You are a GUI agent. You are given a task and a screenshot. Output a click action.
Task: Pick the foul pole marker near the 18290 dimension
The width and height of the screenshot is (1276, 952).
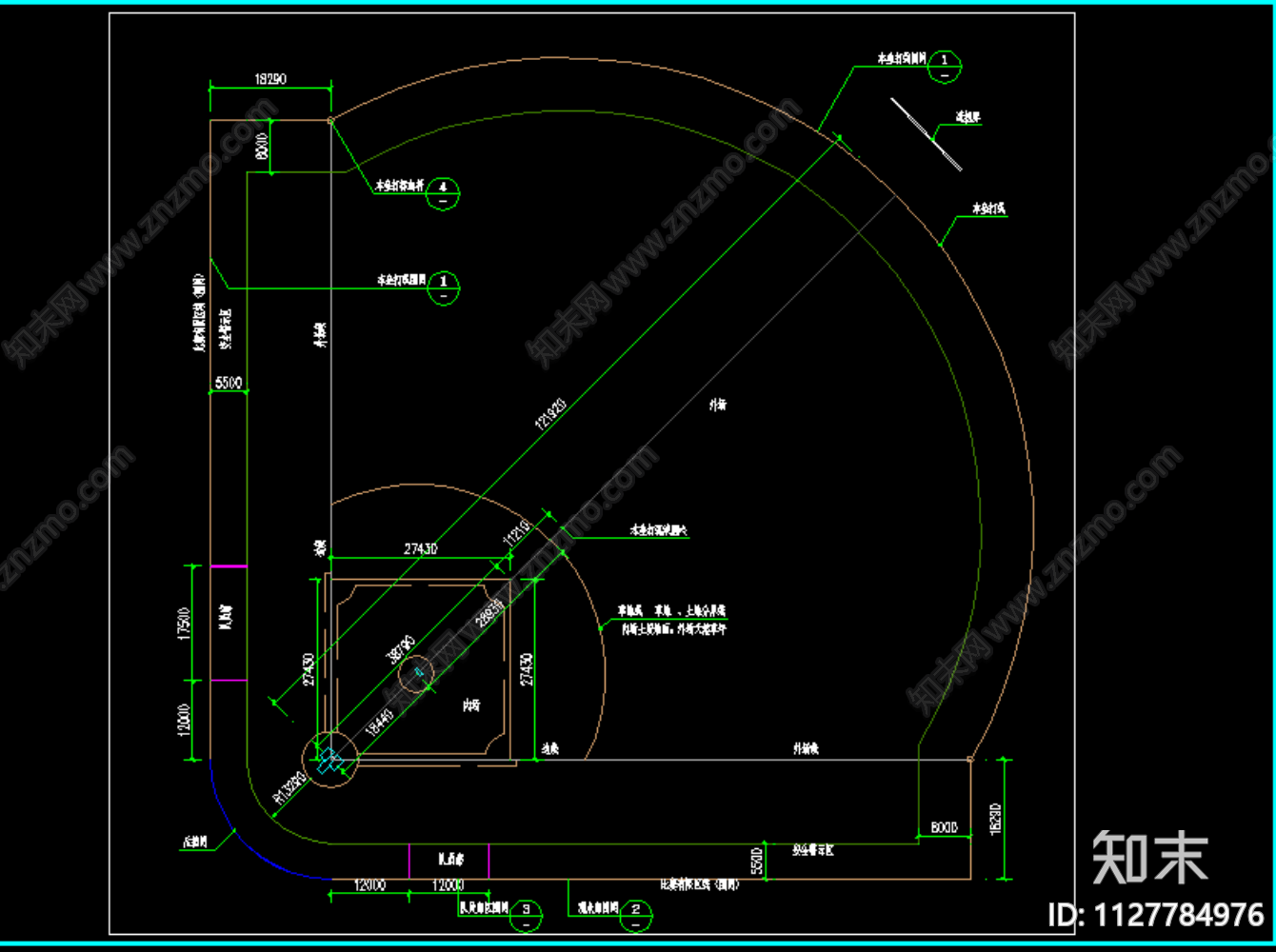tap(330, 120)
